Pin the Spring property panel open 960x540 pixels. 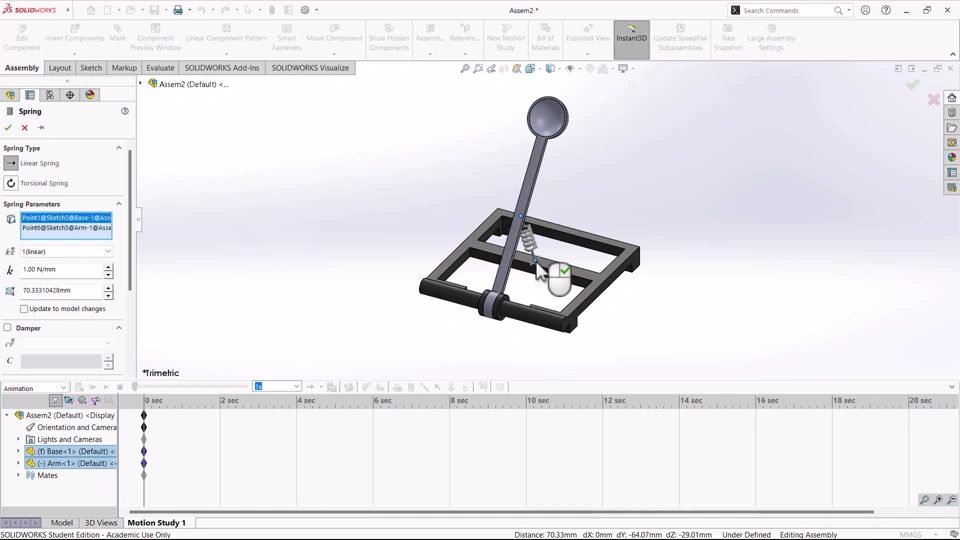[x=41, y=127]
